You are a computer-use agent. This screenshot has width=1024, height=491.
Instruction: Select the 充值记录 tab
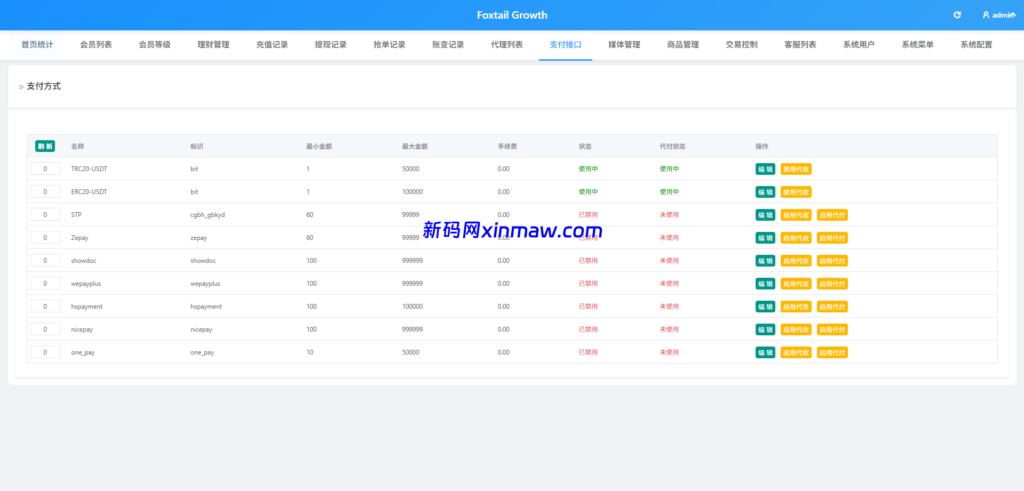coord(272,45)
